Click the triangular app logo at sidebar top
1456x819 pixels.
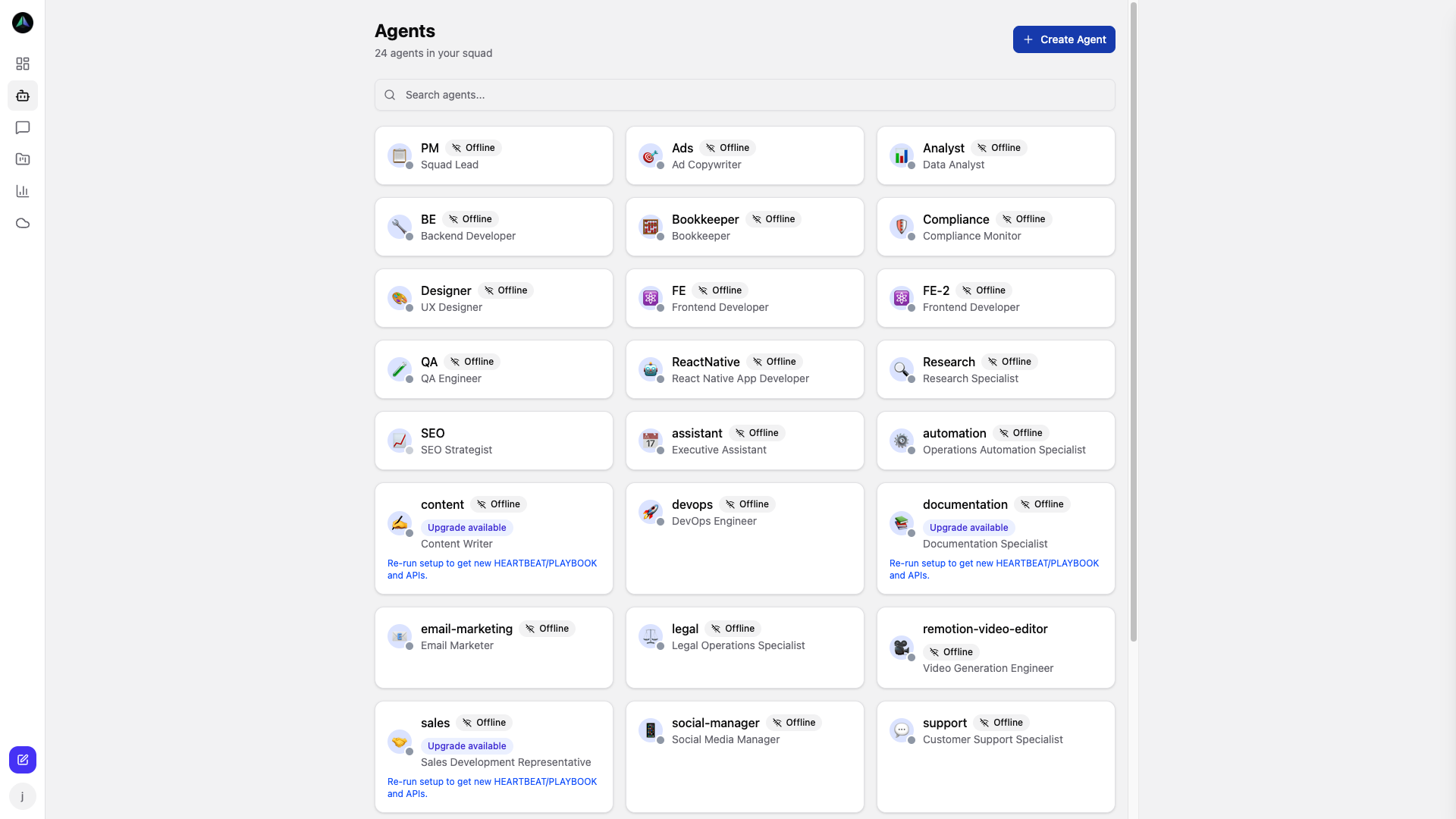point(22,23)
